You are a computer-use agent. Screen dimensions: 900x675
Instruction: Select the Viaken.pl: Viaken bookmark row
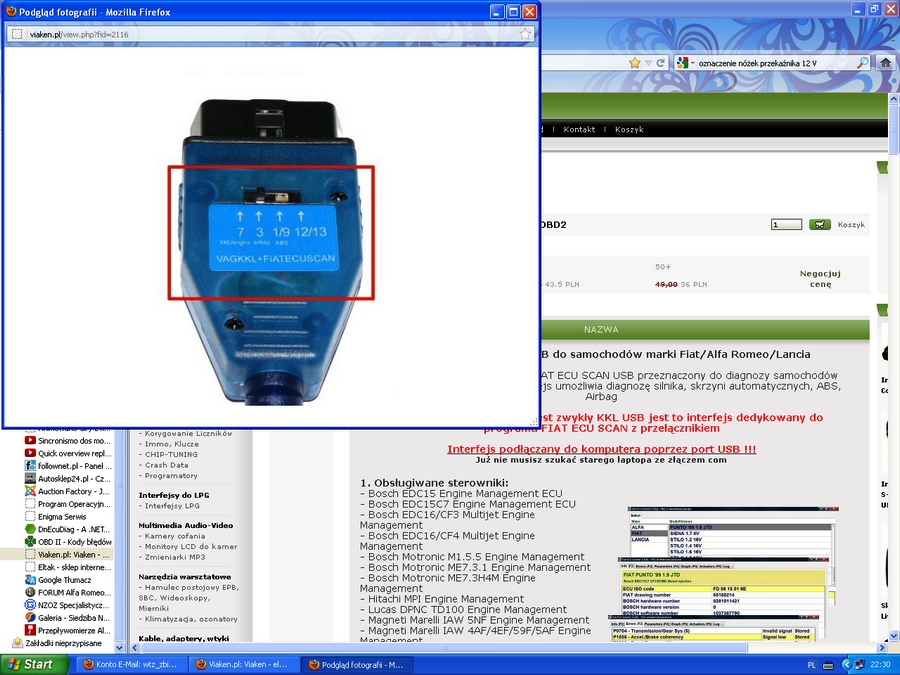pyautogui.click(x=57, y=554)
